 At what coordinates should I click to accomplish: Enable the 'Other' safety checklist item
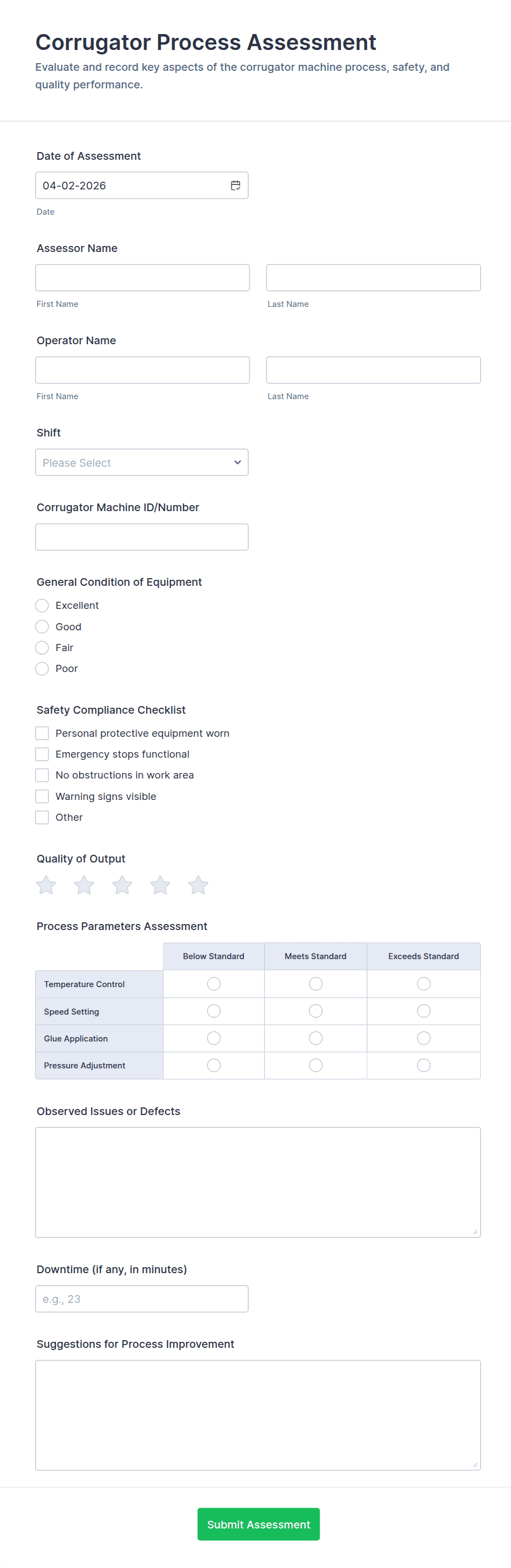click(41, 817)
